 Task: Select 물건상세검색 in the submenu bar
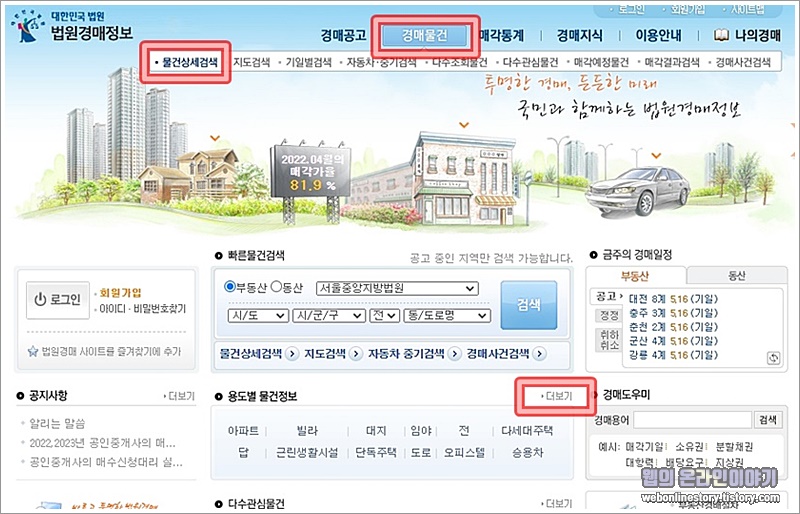189,62
